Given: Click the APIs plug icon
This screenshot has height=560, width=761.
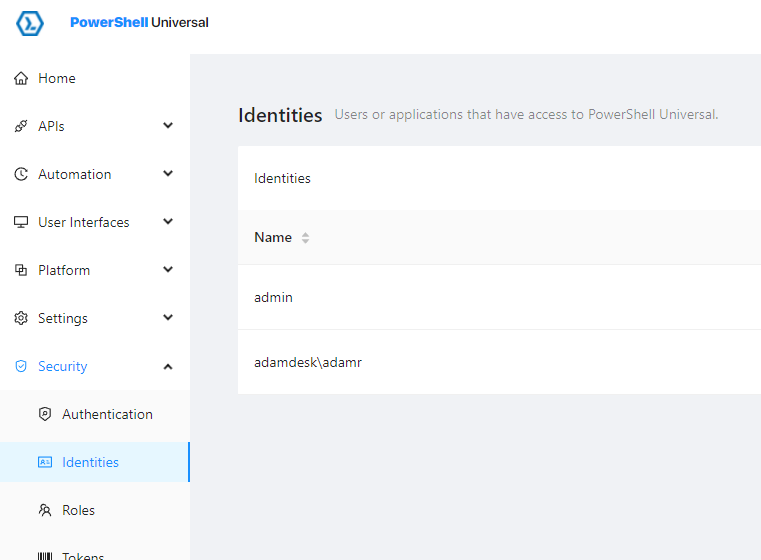Looking at the screenshot, I should (21, 126).
